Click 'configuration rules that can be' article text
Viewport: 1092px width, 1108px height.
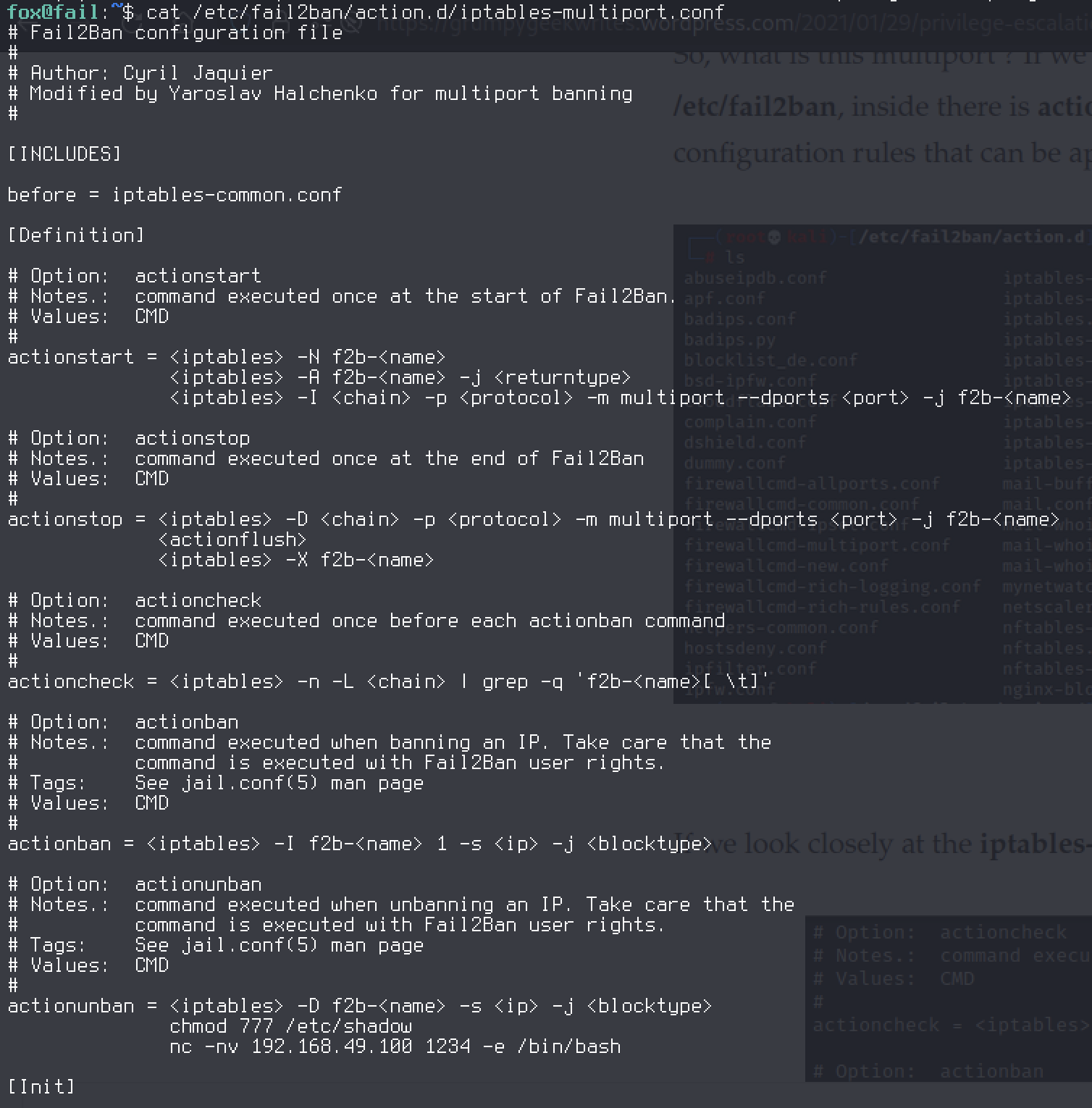pyautogui.click(x=881, y=154)
